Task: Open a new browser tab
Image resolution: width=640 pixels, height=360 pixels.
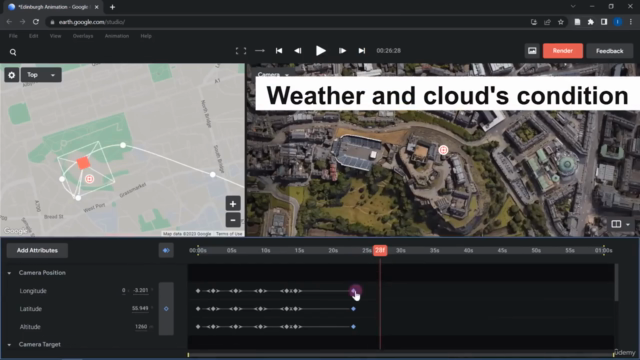Action: pyautogui.click(x=112, y=7)
